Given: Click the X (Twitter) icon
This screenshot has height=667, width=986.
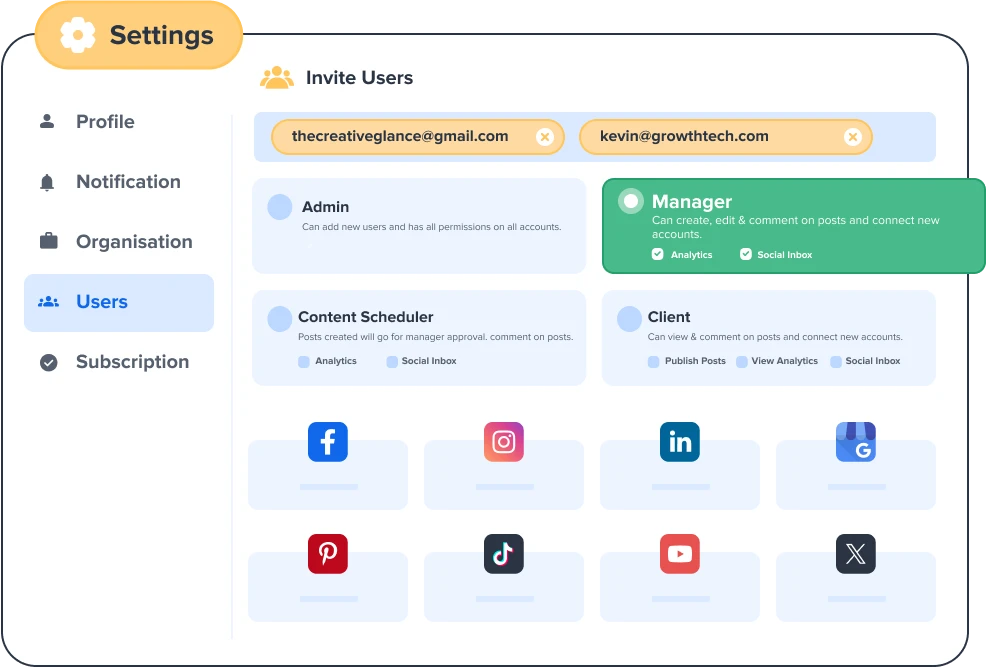Looking at the screenshot, I should (x=855, y=553).
